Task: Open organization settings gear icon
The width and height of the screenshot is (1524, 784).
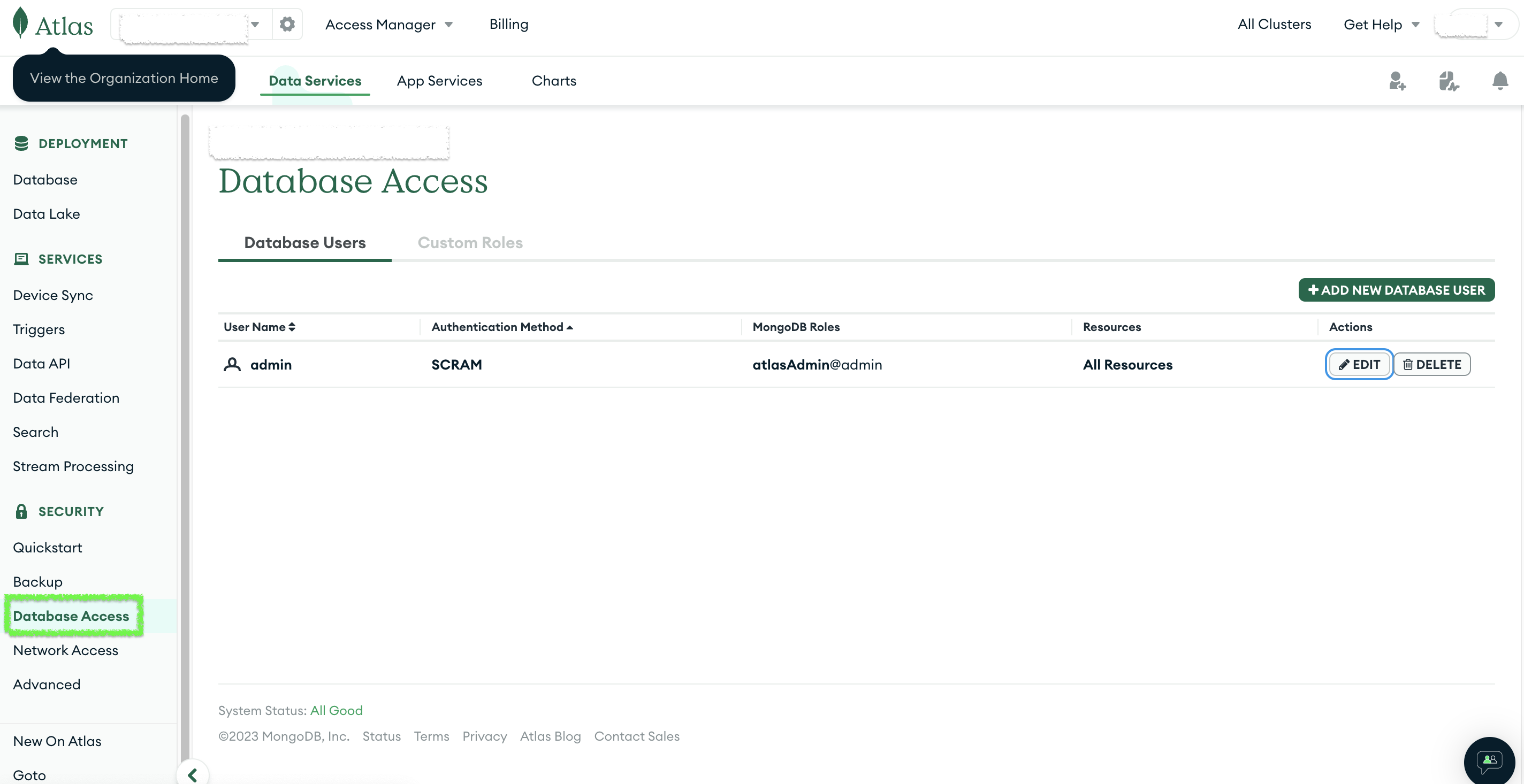Action: pos(287,24)
